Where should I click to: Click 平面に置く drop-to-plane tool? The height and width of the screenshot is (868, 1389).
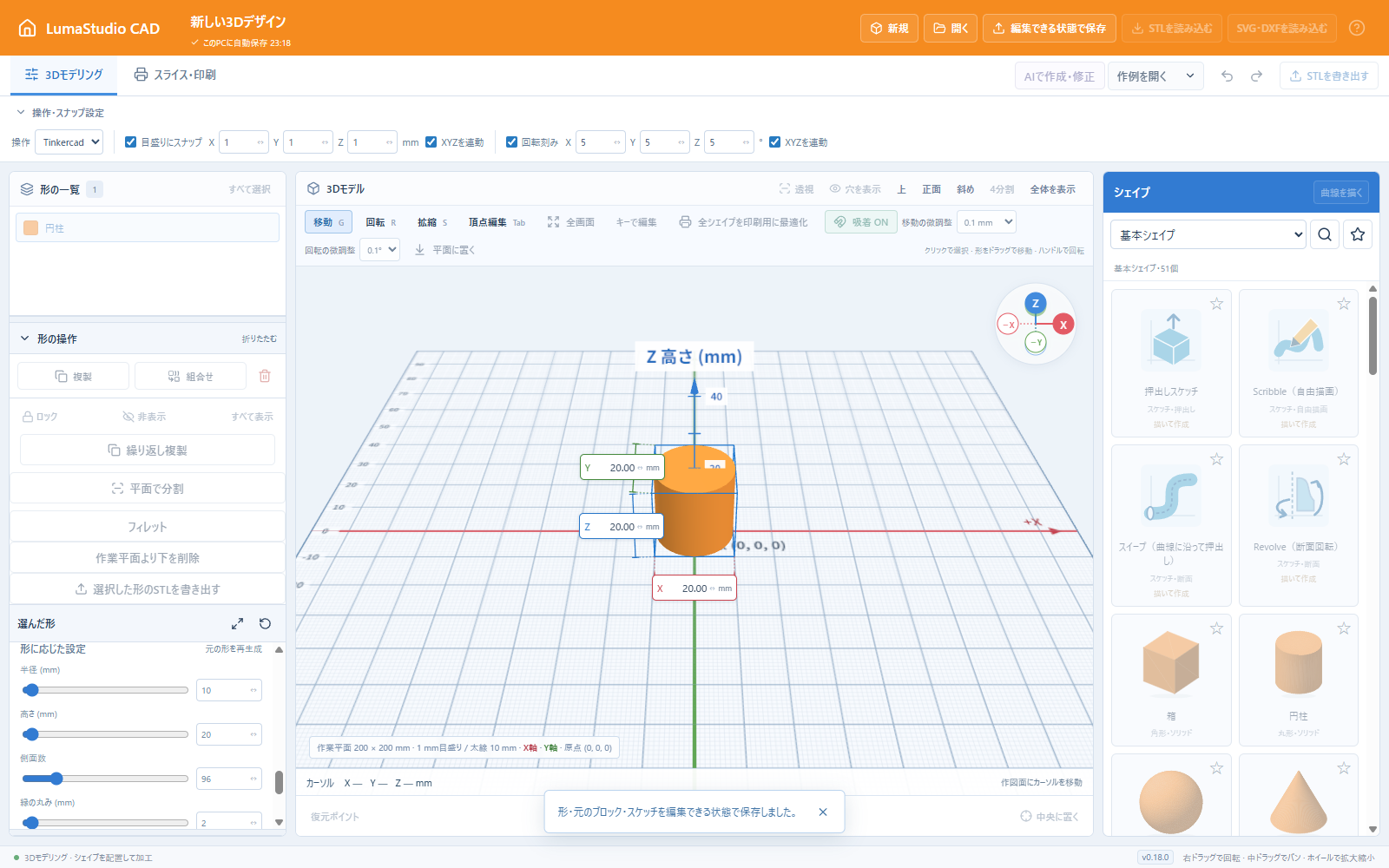tap(444, 250)
